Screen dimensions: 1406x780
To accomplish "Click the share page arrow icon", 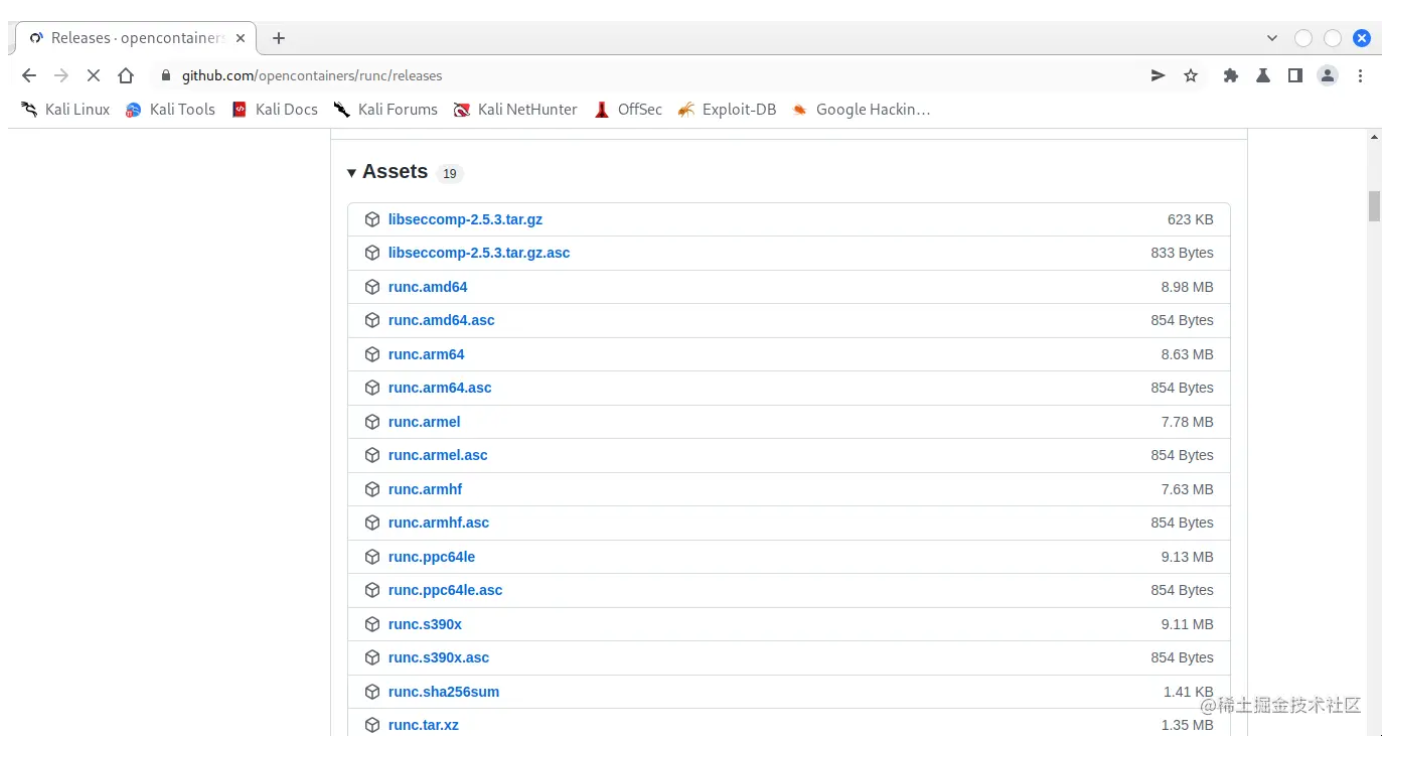I will (x=1158, y=76).
